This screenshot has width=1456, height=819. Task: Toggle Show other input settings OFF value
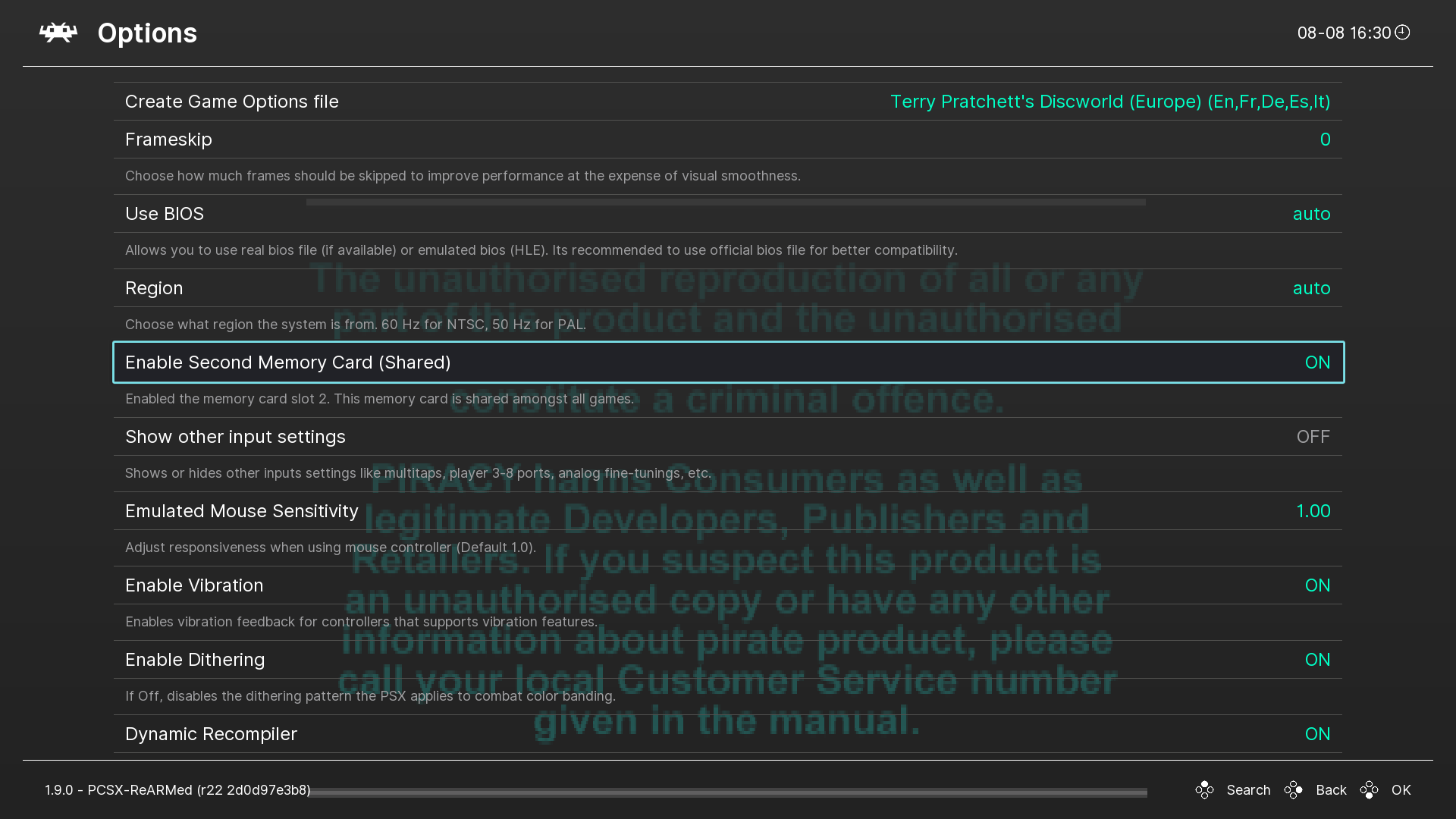click(1313, 437)
